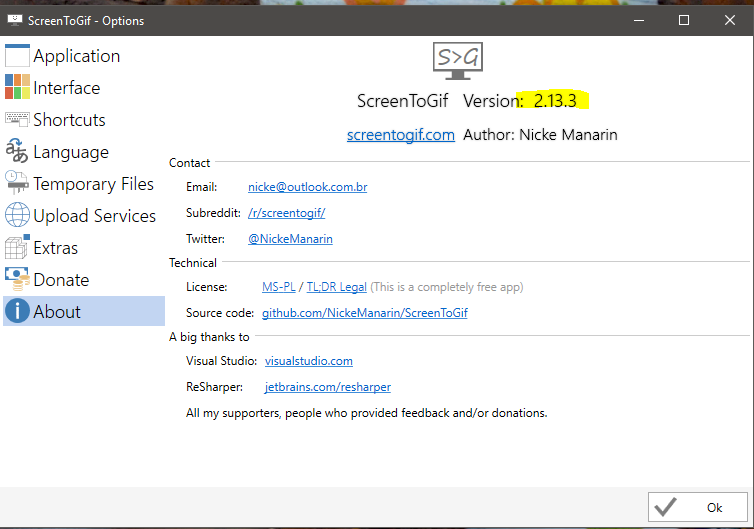Screen dimensions: 754x529
Task: Click the Twitter: label
Action: point(205,239)
